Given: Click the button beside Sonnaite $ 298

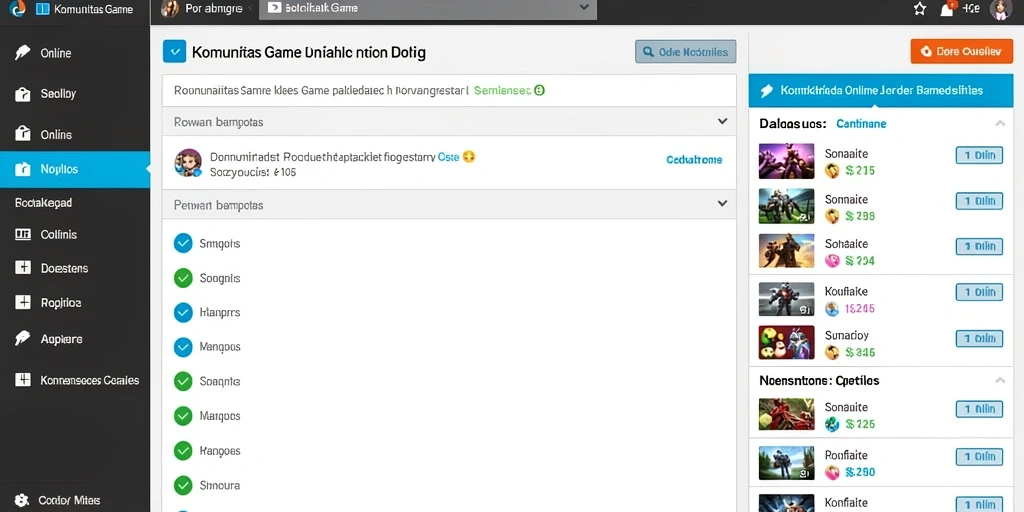Looking at the screenshot, I should [x=979, y=201].
